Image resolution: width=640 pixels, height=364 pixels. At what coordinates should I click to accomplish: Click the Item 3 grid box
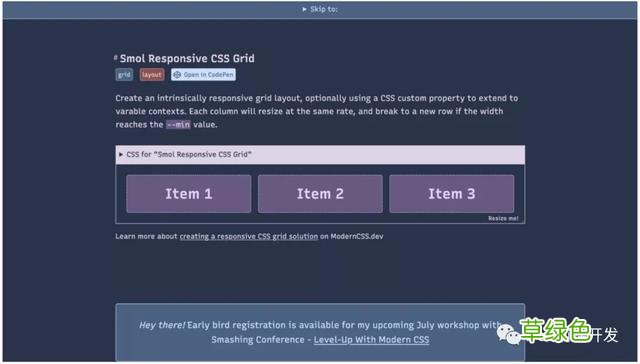[451, 194]
